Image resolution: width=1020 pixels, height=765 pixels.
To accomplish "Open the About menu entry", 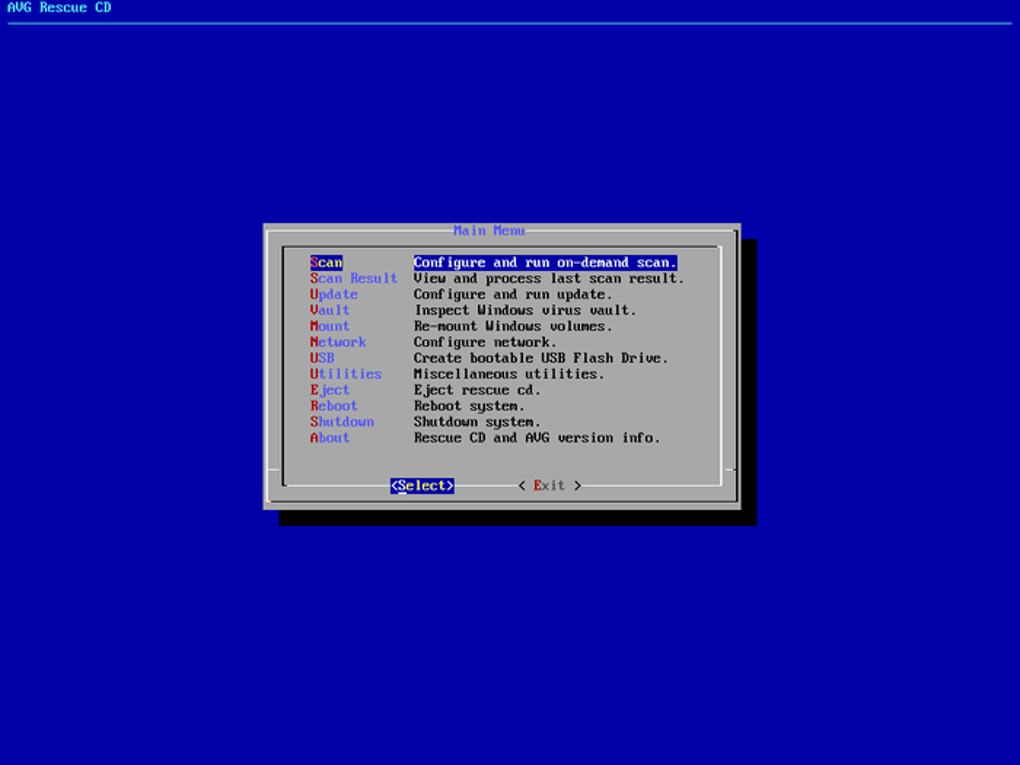I will [x=330, y=438].
